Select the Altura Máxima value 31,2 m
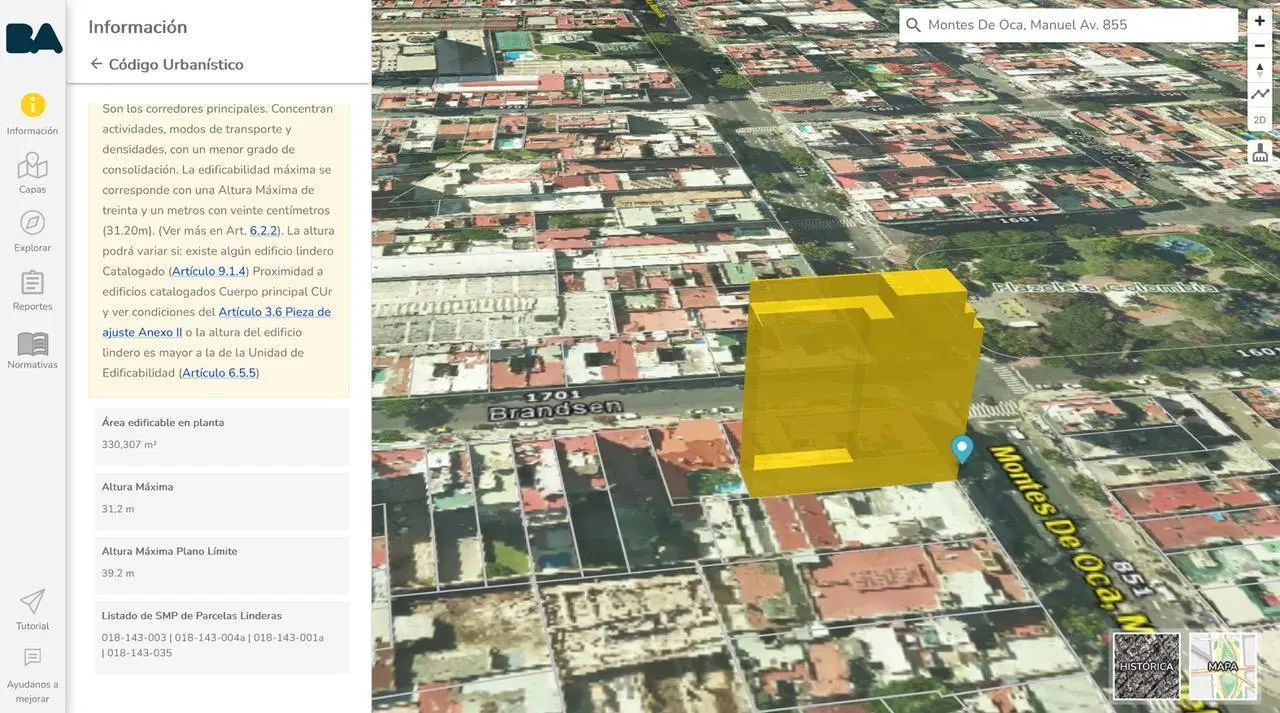The height and width of the screenshot is (713, 1280). [118, 509]
